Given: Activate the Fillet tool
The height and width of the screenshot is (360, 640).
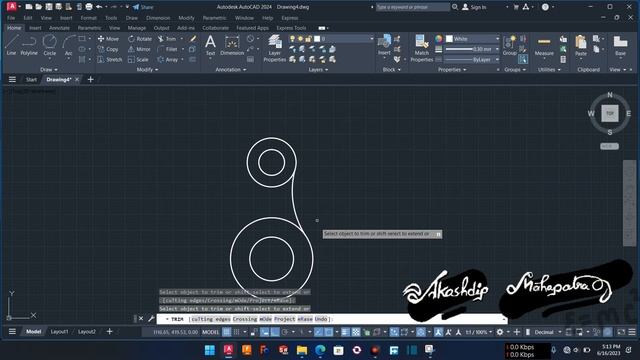Looking at the screenshot, I should coord(168,49).
